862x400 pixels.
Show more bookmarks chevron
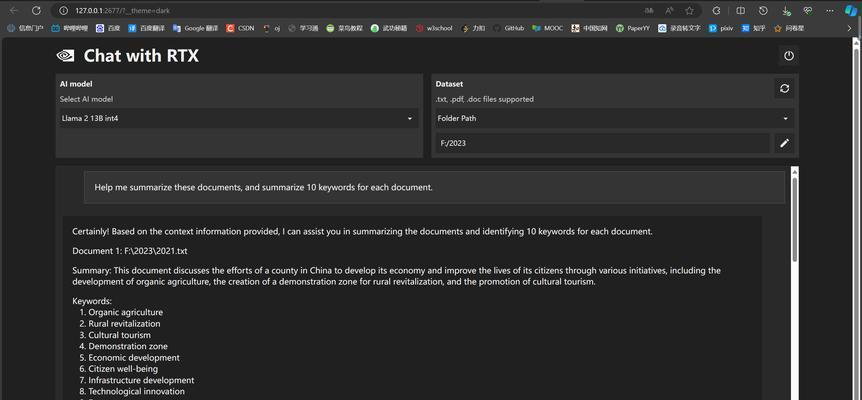[x=849, y=28]
